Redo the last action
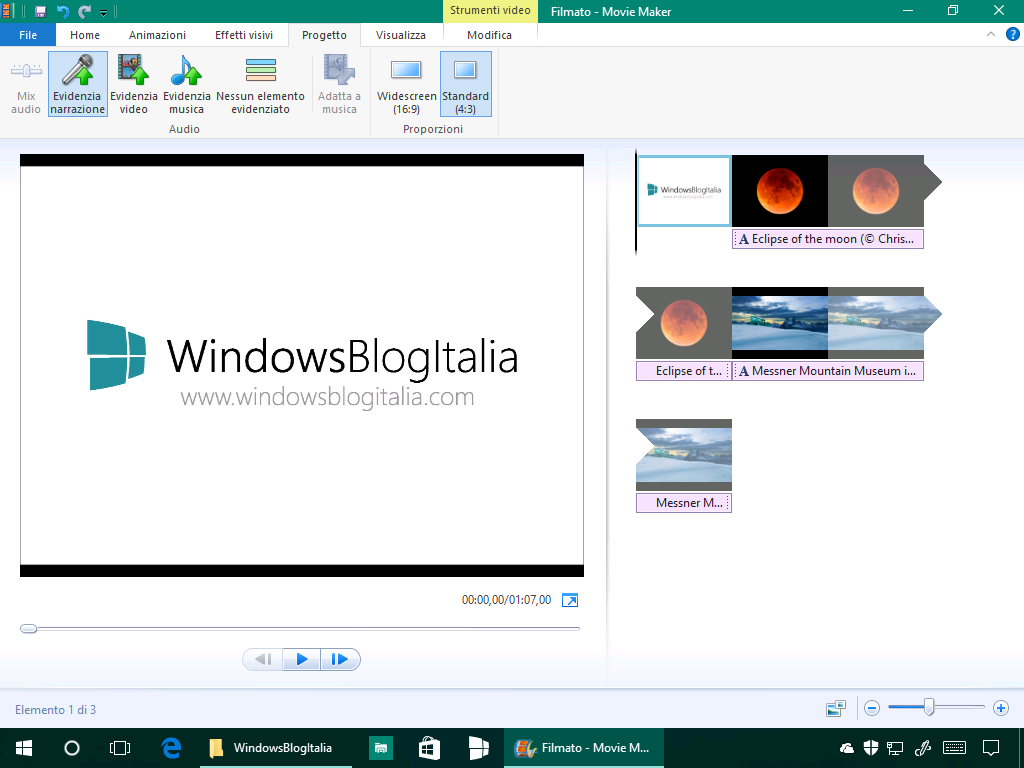Viewport: 1024px width, 768px height. coord(84,11)
